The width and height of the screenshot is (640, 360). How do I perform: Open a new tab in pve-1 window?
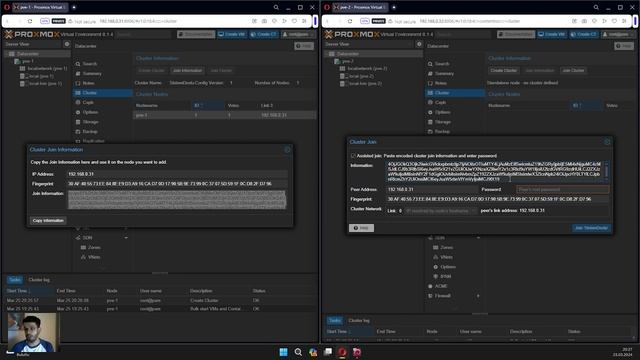click(x=74, y=7)
